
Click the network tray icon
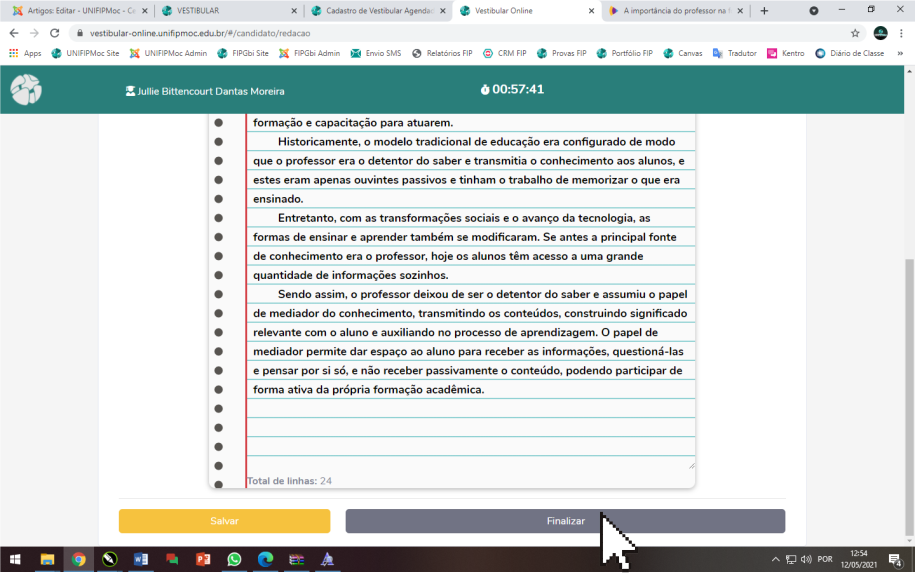click(791, 559)
